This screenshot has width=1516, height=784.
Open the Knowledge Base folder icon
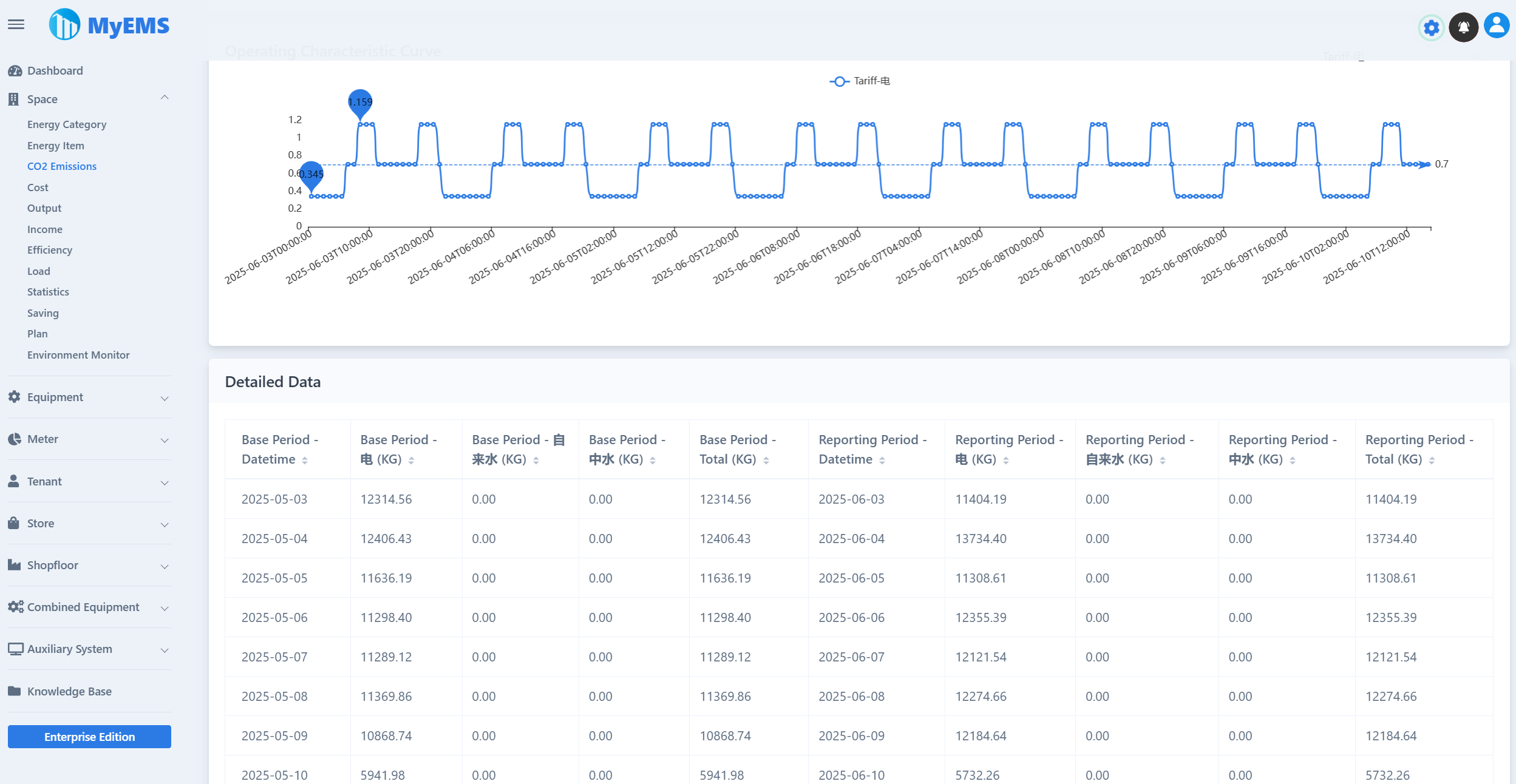(x=15, y=691)
